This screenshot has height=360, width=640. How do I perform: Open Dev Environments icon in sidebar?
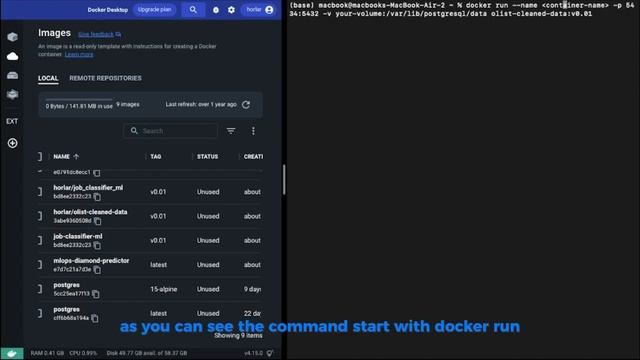(x=12, y=94)
